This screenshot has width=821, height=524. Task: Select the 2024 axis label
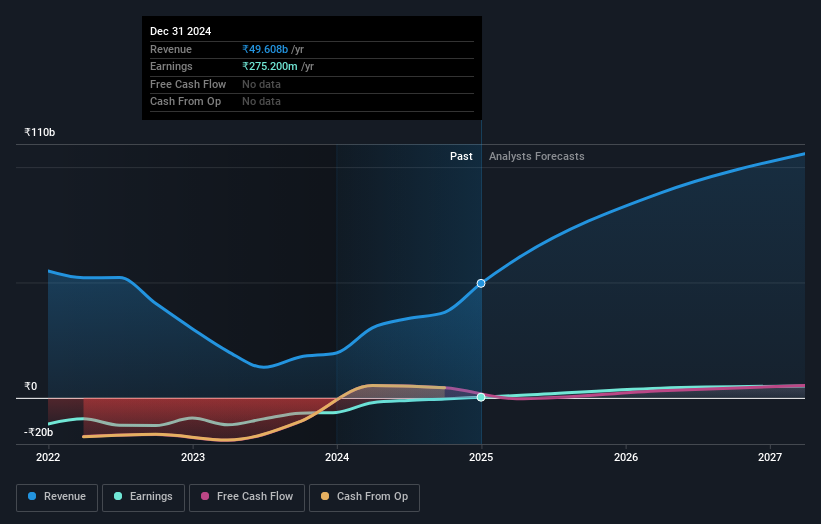[x=337, y=457]
